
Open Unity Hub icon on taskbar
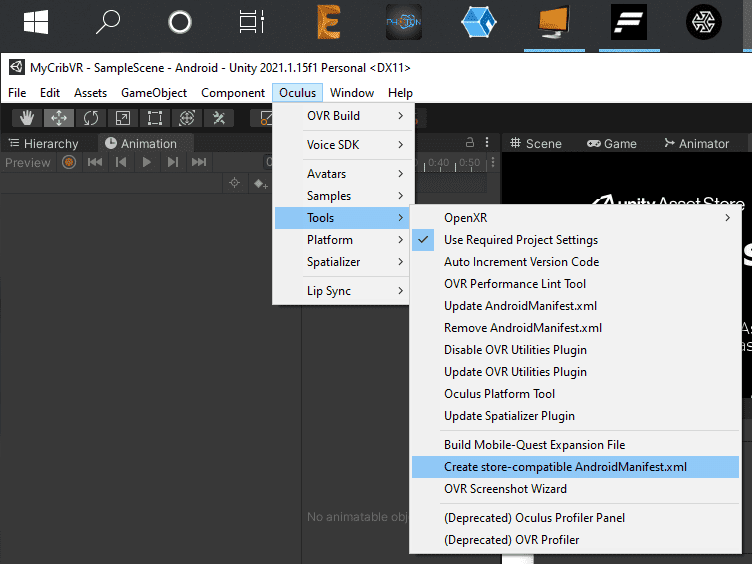[x=704, y=22]
